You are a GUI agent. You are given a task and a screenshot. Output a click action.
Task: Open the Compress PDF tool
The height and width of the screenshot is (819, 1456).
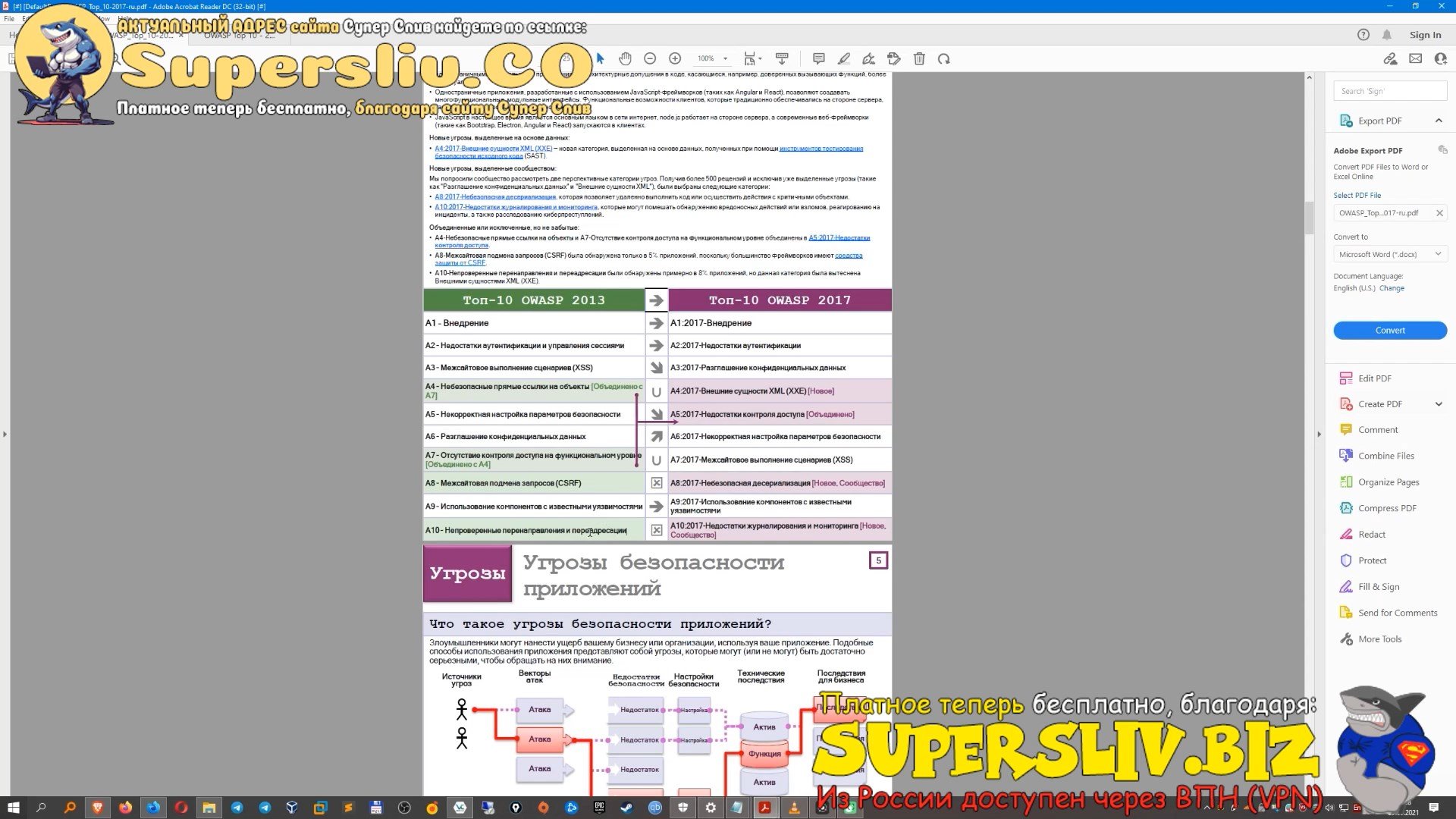pos(1387,508)
